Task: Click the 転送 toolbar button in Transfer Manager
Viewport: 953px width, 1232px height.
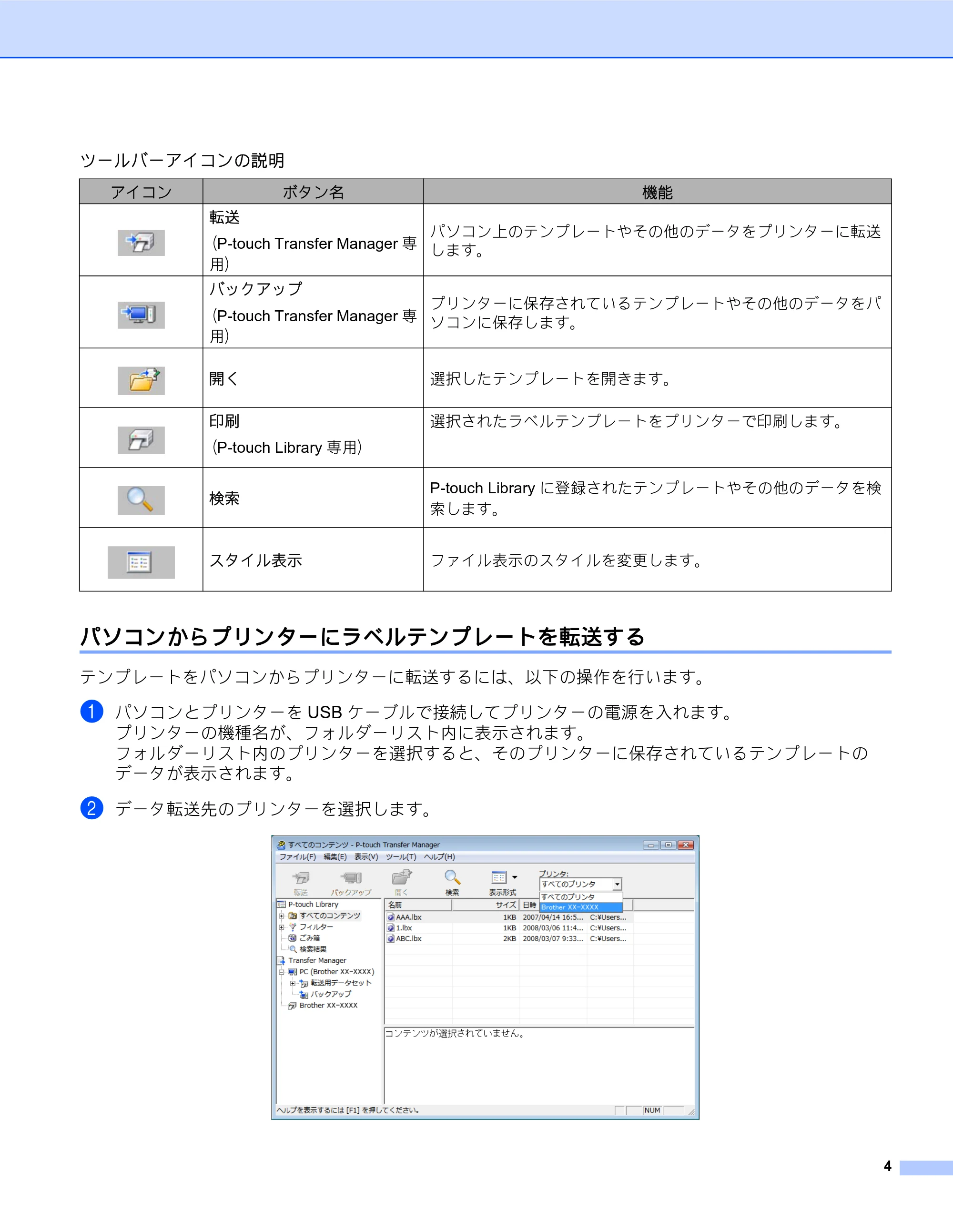Action: (301, 883)
